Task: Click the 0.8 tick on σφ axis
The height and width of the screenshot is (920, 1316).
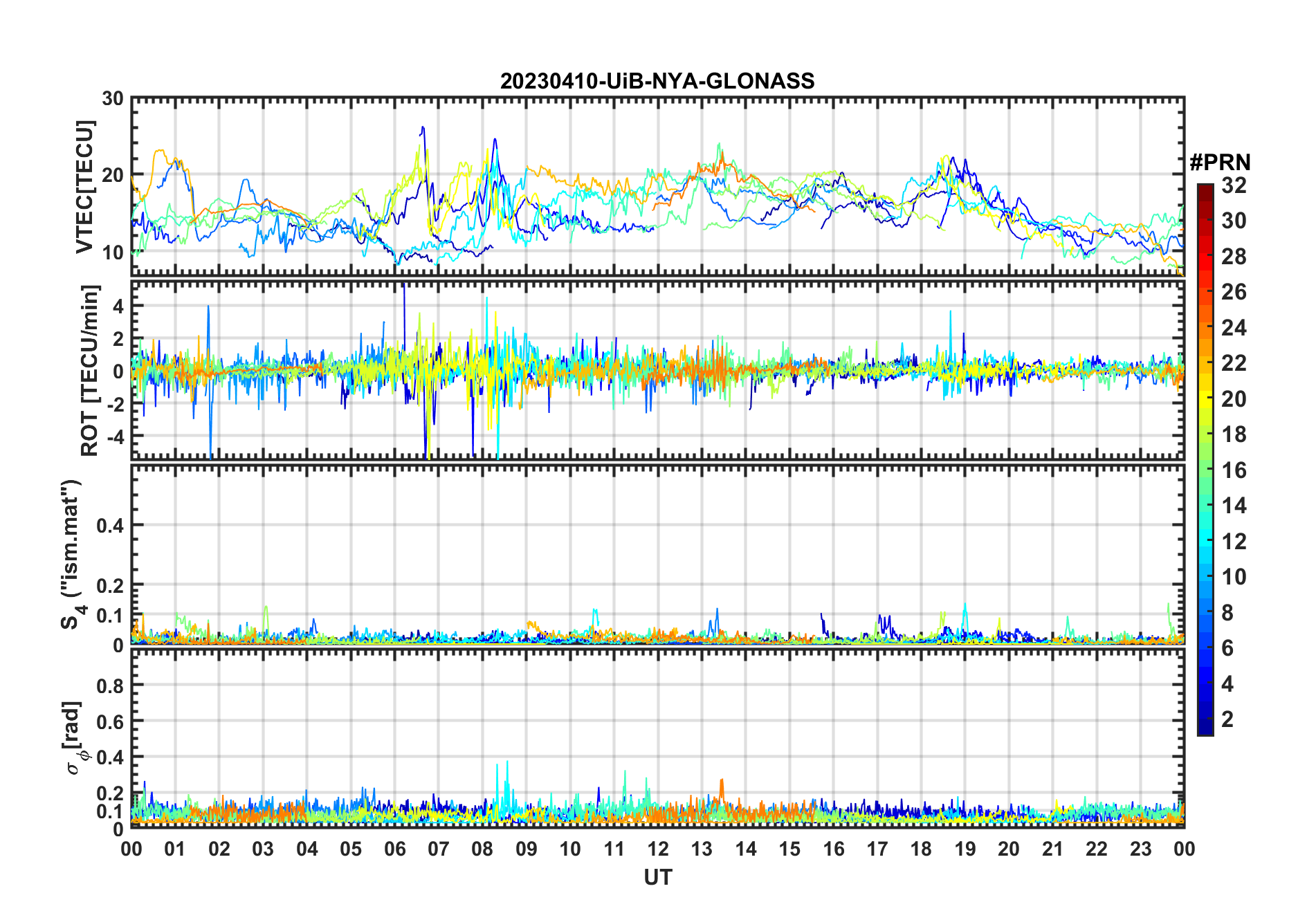Action: 111,686
